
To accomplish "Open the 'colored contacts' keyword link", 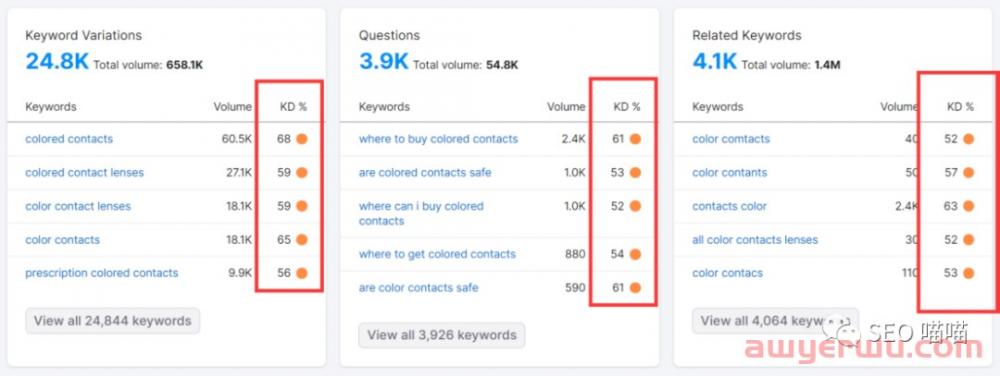I will (x=69, y=139).
